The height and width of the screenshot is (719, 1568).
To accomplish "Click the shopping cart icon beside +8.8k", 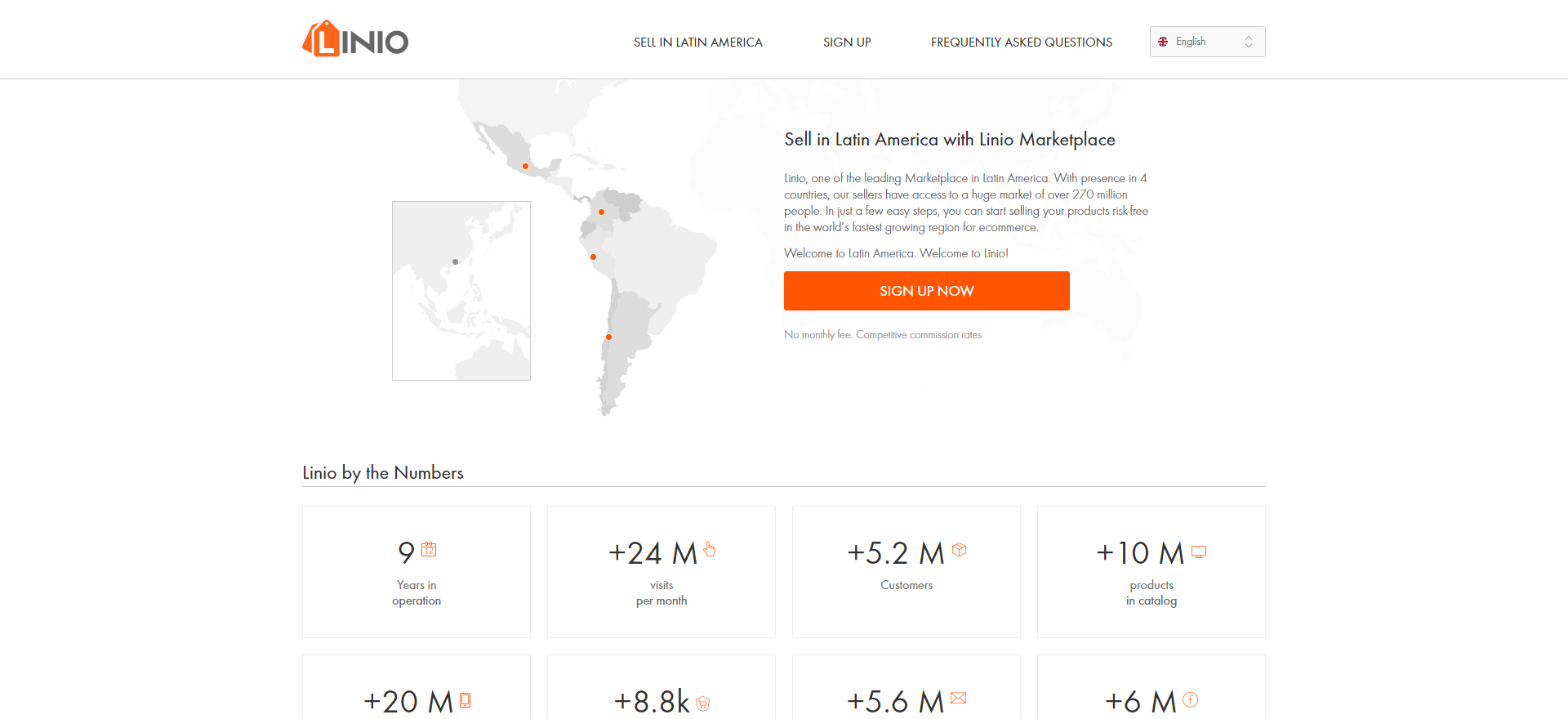I will tap(703, 703).
